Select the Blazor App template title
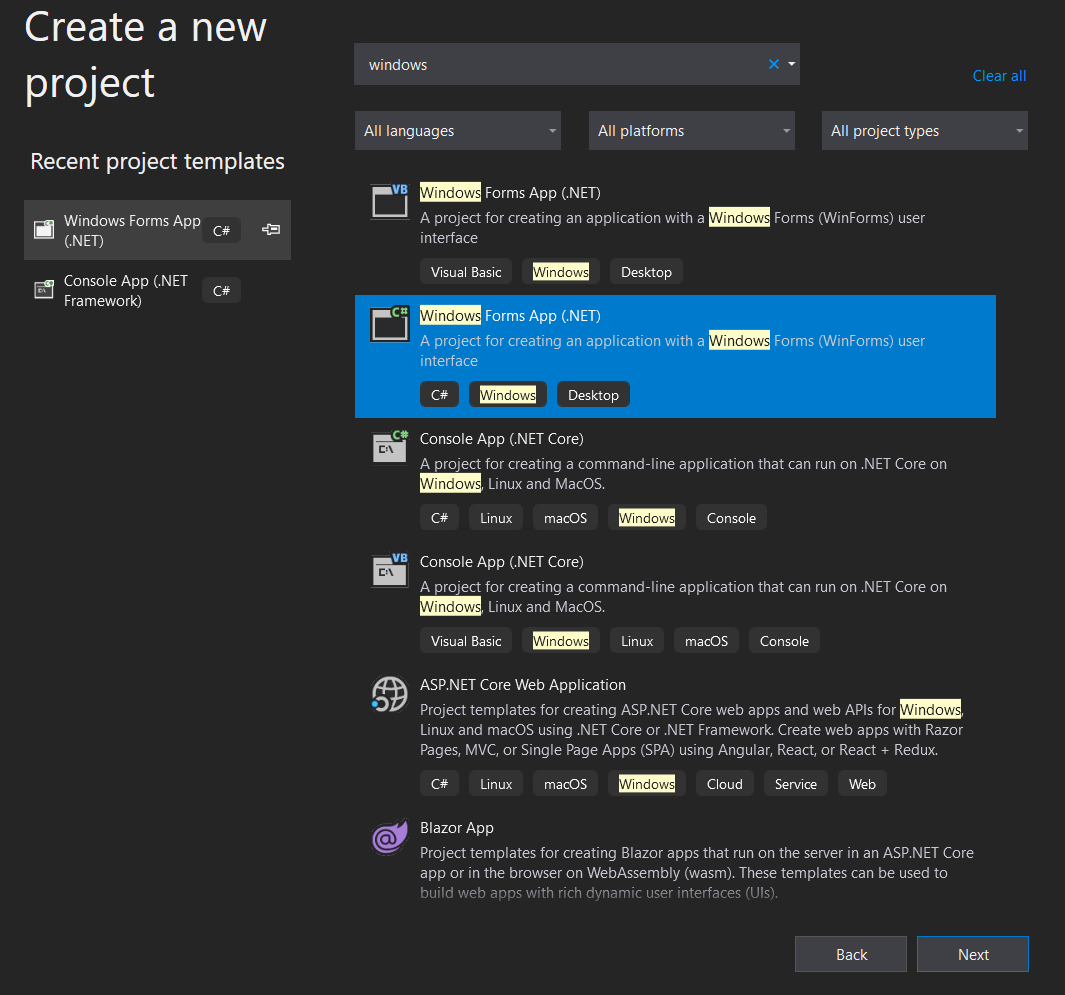Screen dimensions: 1065x995 (456, 828)
